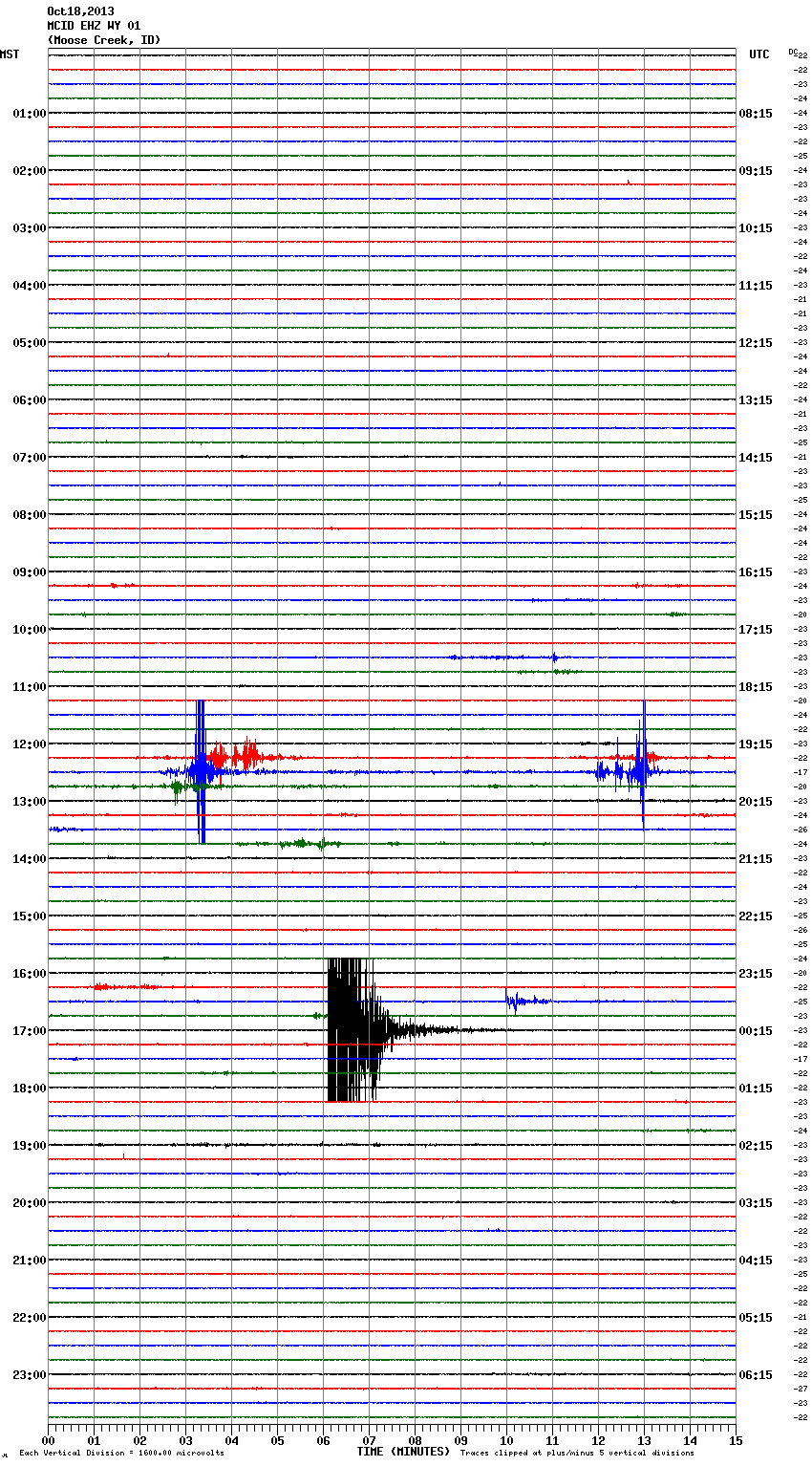Click minute 06 on the bottom axis
The width and height of the screenshot is (812, 1466).
coord(324,1439)
